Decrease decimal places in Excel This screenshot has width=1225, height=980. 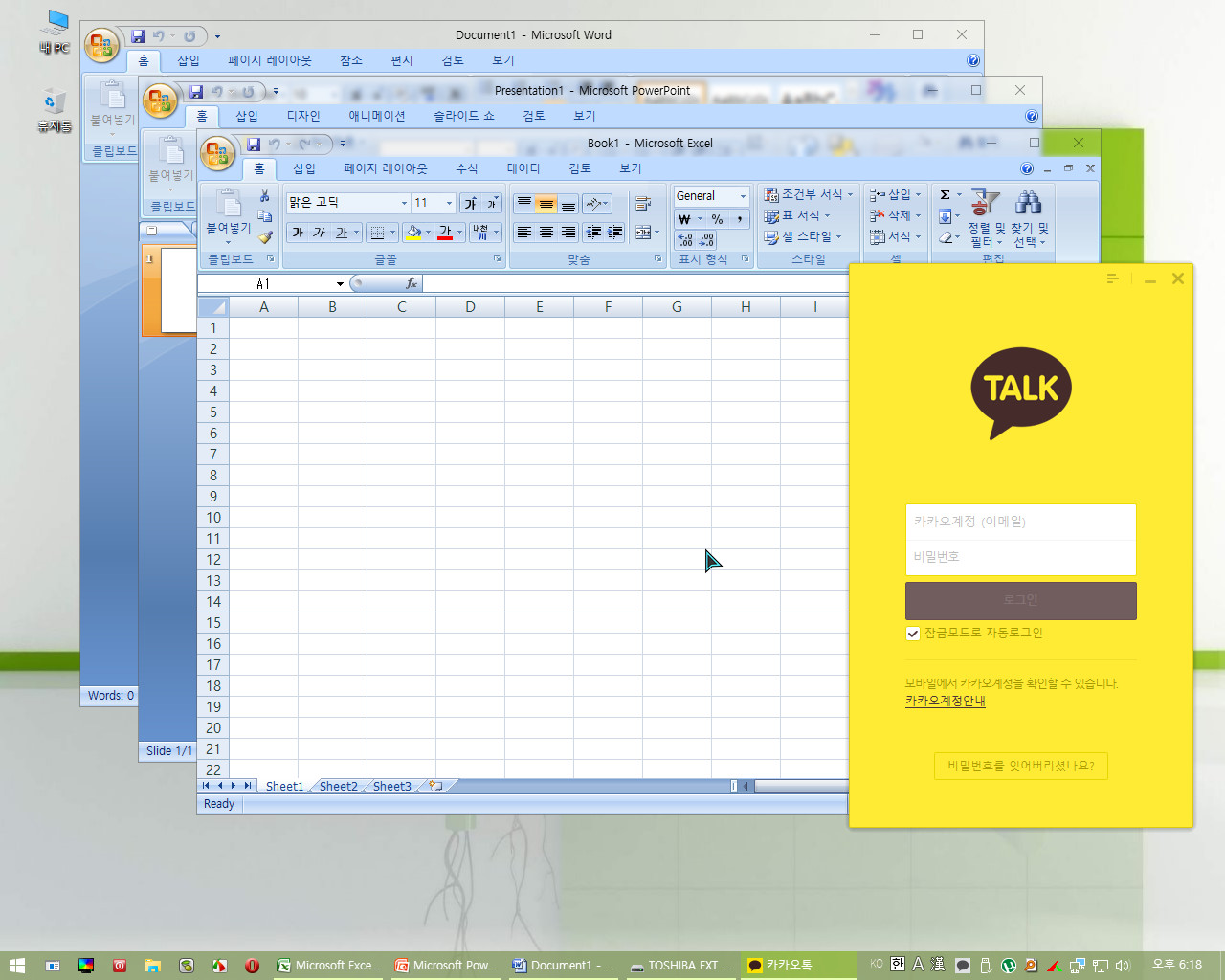pos(706,240)
